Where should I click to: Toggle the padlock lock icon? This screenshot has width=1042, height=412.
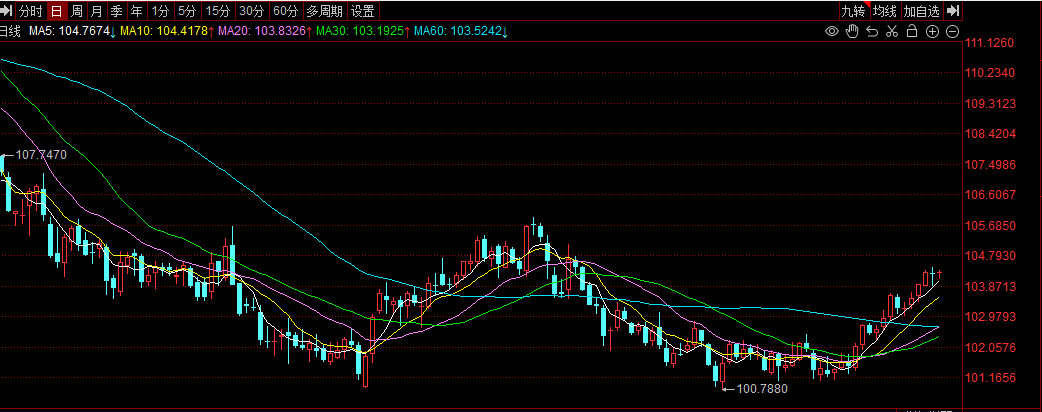[x=912, y=32]
